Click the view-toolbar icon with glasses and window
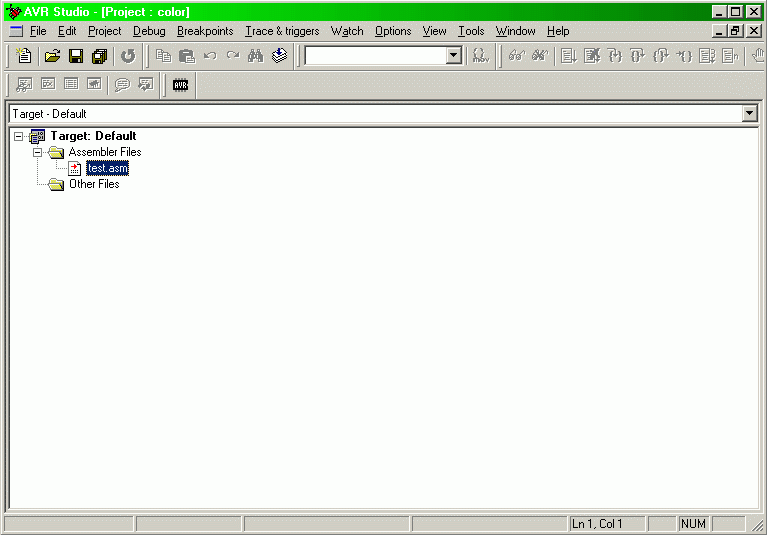Image resolution: width=767 pixels, height=535 pixels. tap(24, 85)
